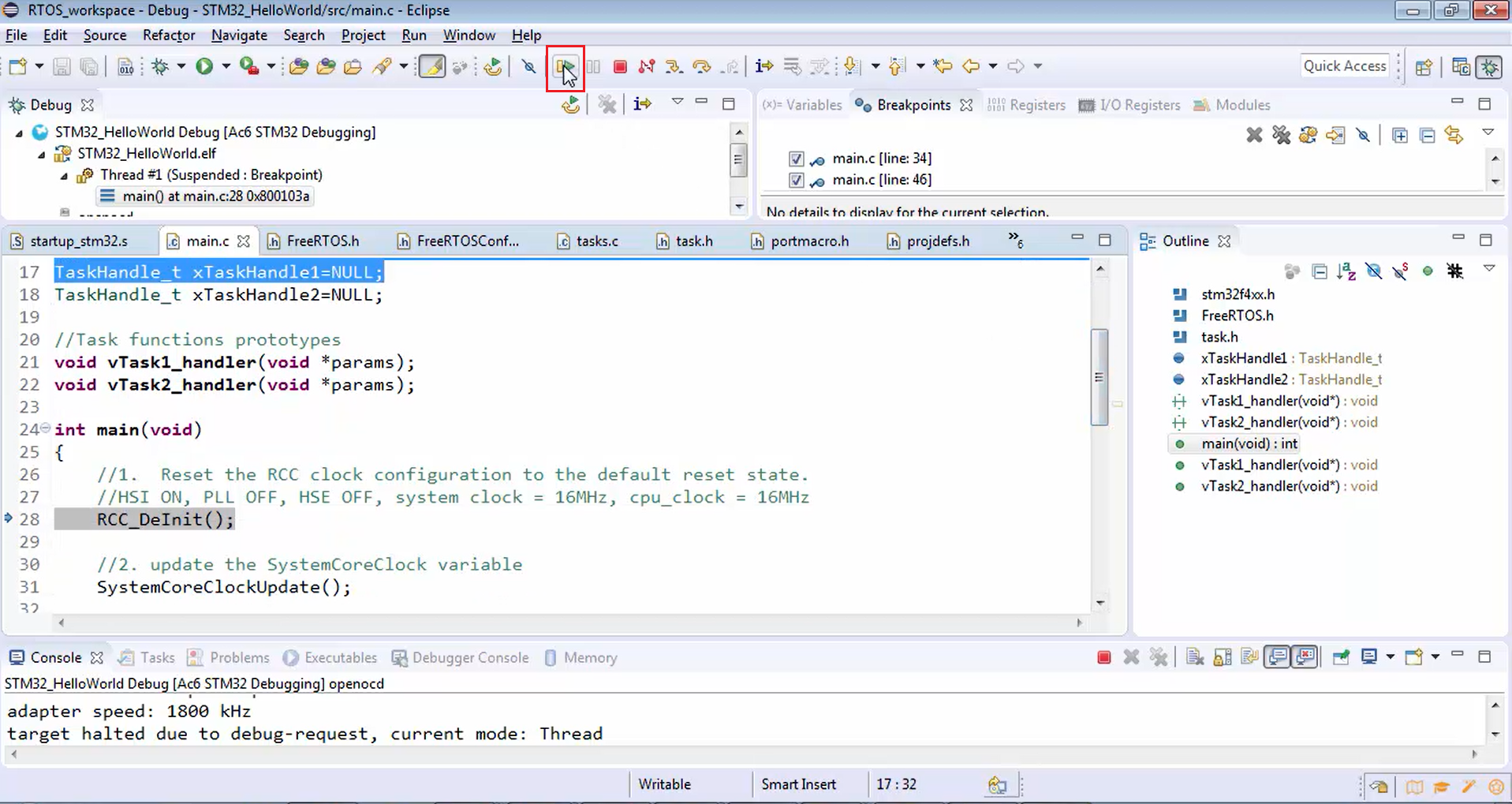Click the Last Edit Location arrow icon
1512x804 pixels.
click(x=943, y=66)
